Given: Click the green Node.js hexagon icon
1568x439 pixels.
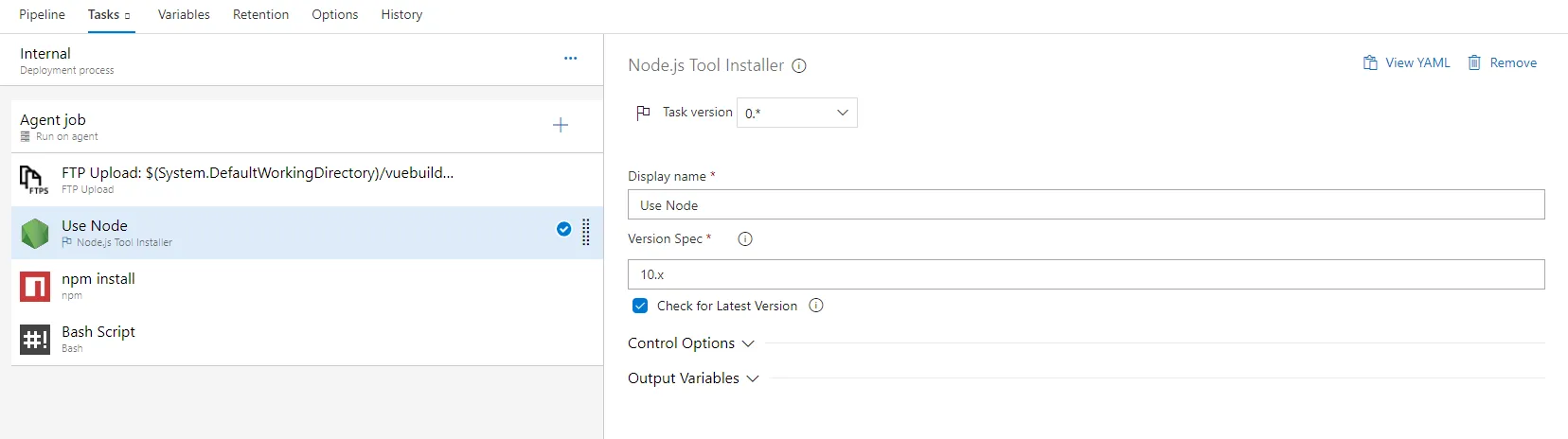Looking at the screenshot, I should tap(35, 233).
